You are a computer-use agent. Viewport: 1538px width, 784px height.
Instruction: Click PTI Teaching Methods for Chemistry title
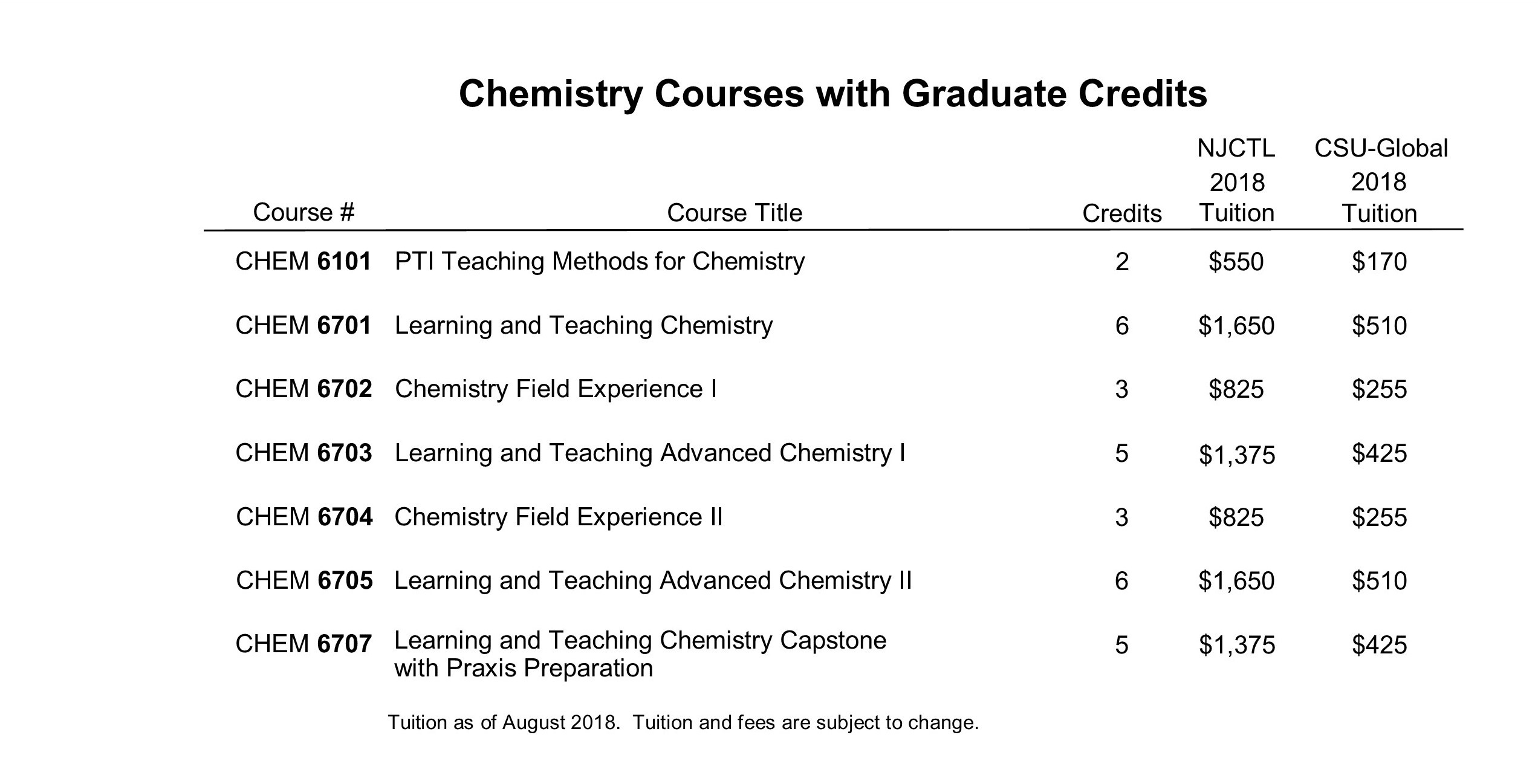tap(600, 262)
